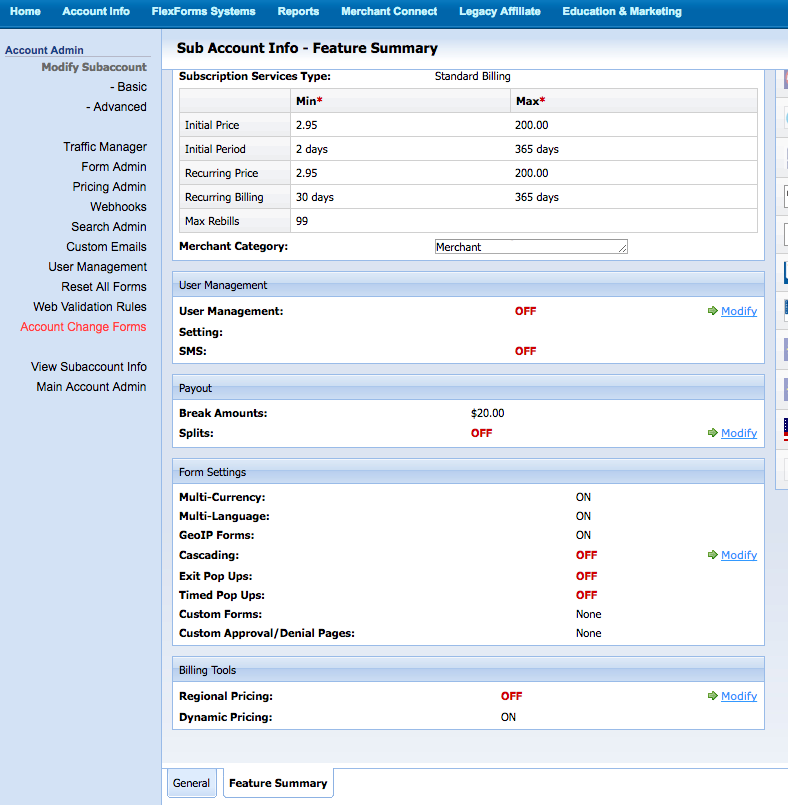Image resolution: width=788 pixels, height=805 pixels.
Task: Click Standard Billing subscription type text
Action: click(472, 76)
